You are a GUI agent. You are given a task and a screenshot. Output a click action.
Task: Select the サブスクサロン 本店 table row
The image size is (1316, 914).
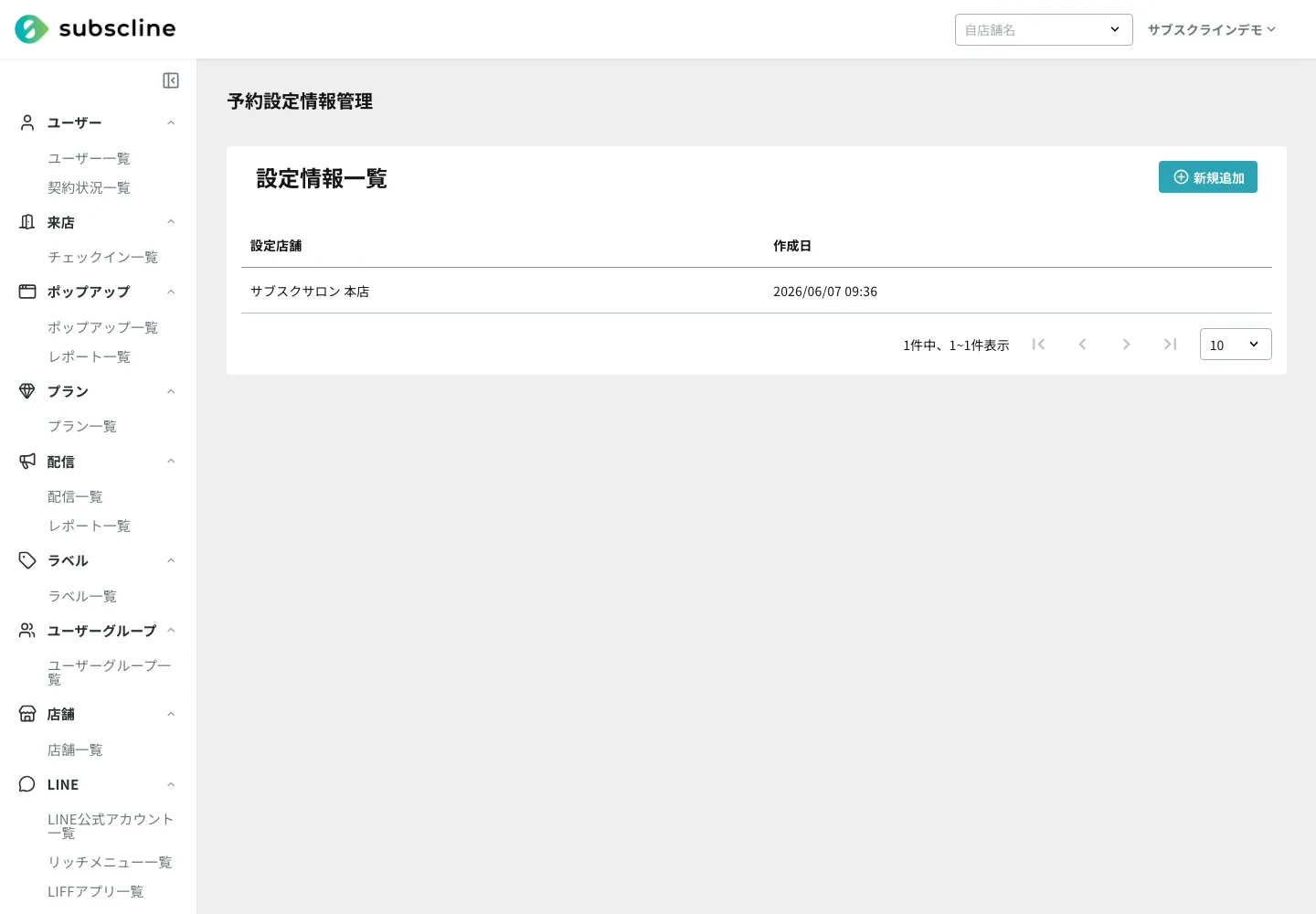click(757, 292)
